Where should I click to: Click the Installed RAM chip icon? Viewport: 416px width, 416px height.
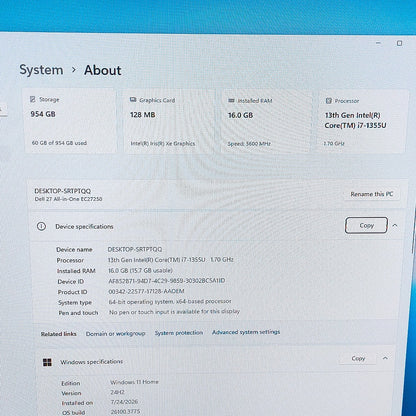click(x=231, y=100)
